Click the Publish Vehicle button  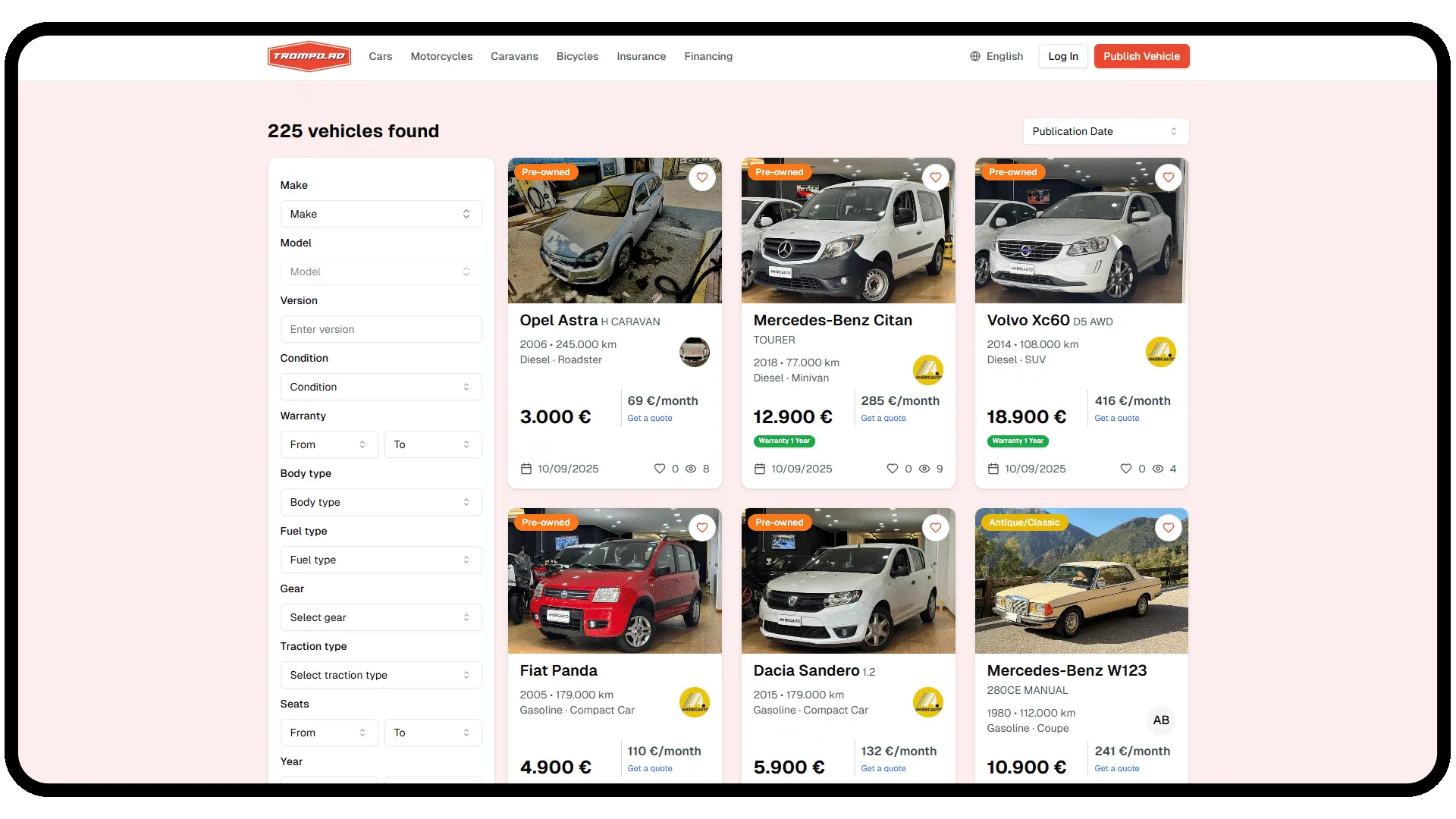pyautogui.click(x=1141, y=56)
